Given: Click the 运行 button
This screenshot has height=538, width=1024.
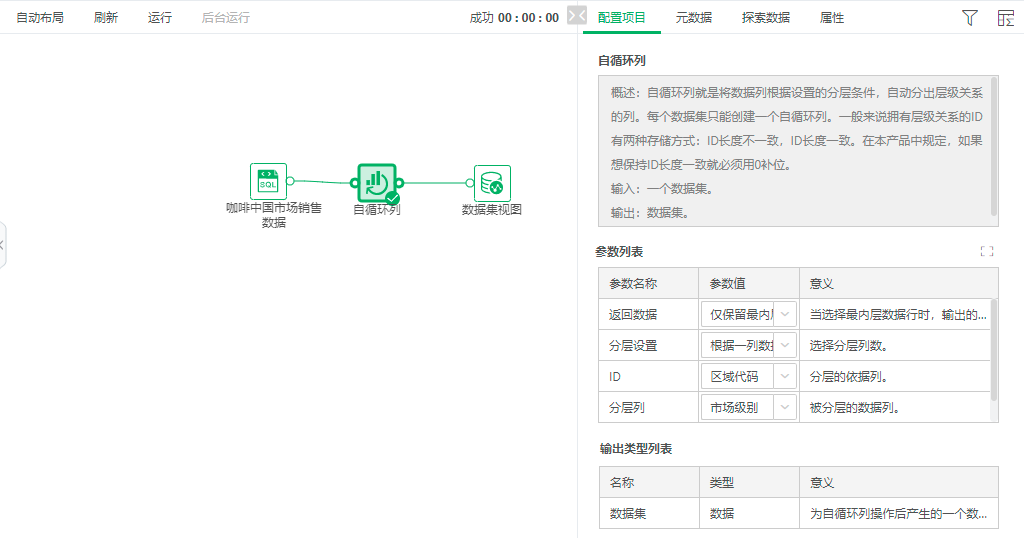Looking at the screenshot, I should click(159, 17).
